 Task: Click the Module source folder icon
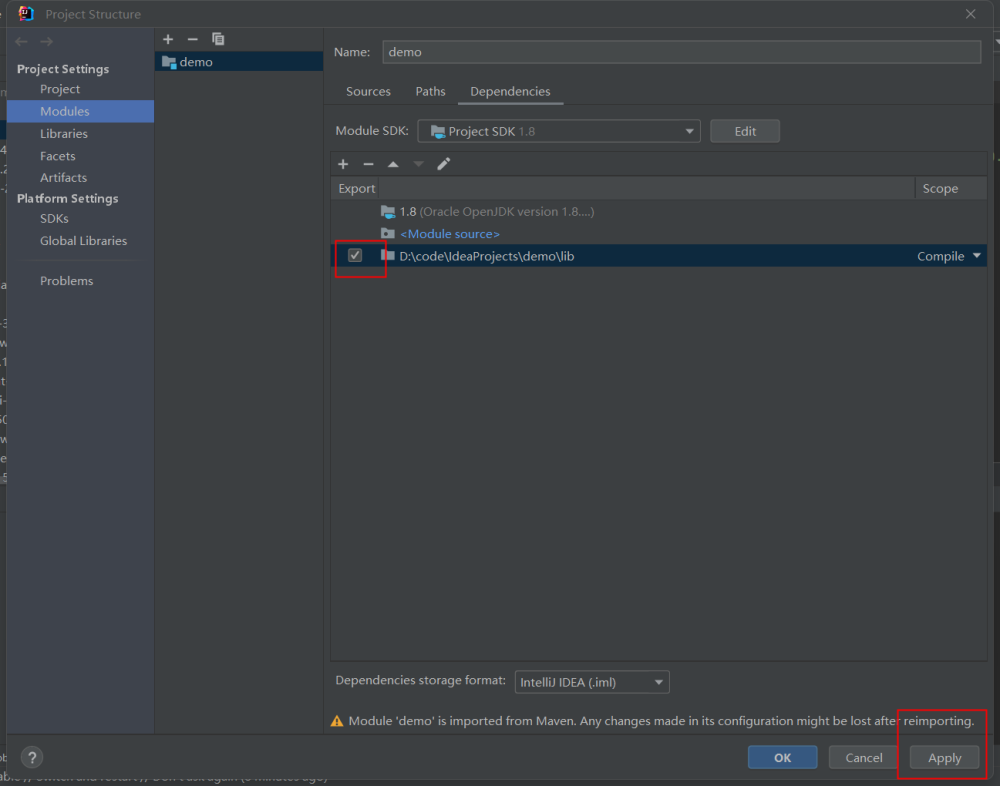tap(388, 234)
